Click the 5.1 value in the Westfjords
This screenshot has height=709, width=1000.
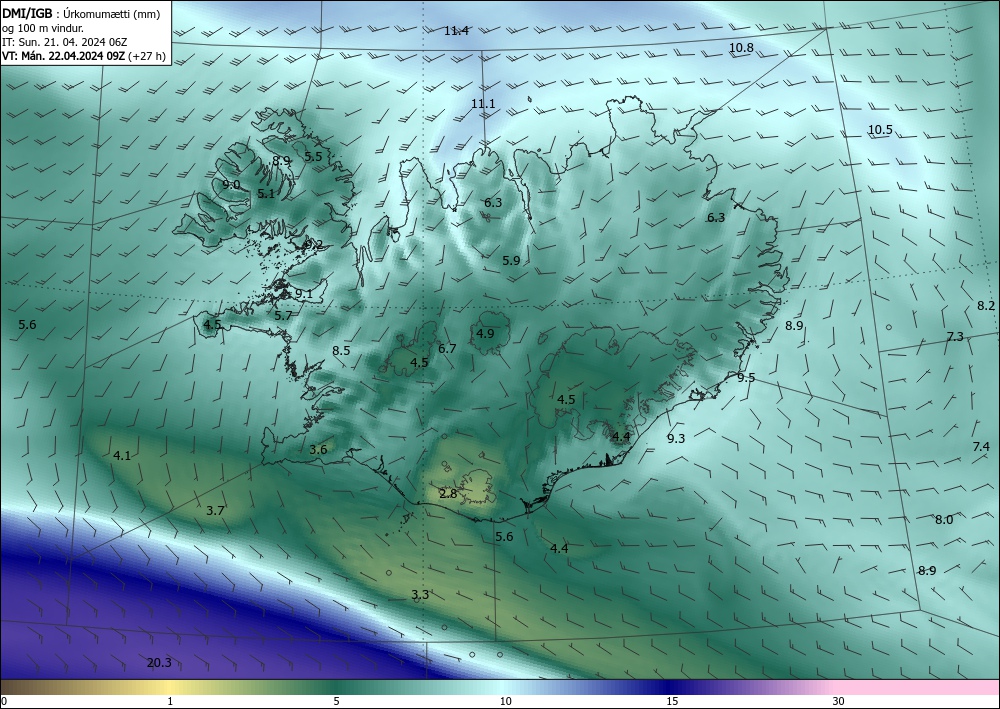(x=266, y=193)
